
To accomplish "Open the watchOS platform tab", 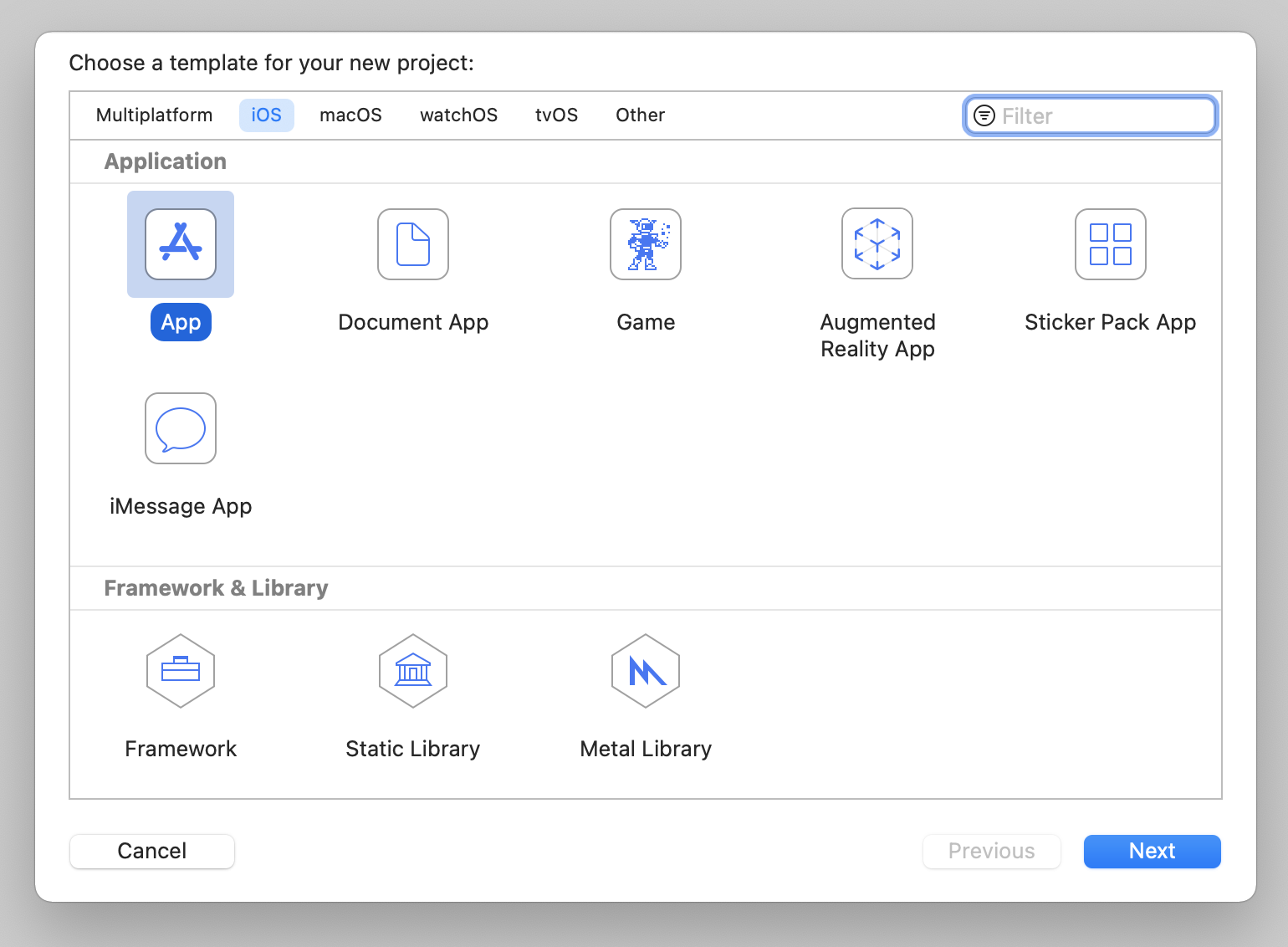I will click(458, 115).
